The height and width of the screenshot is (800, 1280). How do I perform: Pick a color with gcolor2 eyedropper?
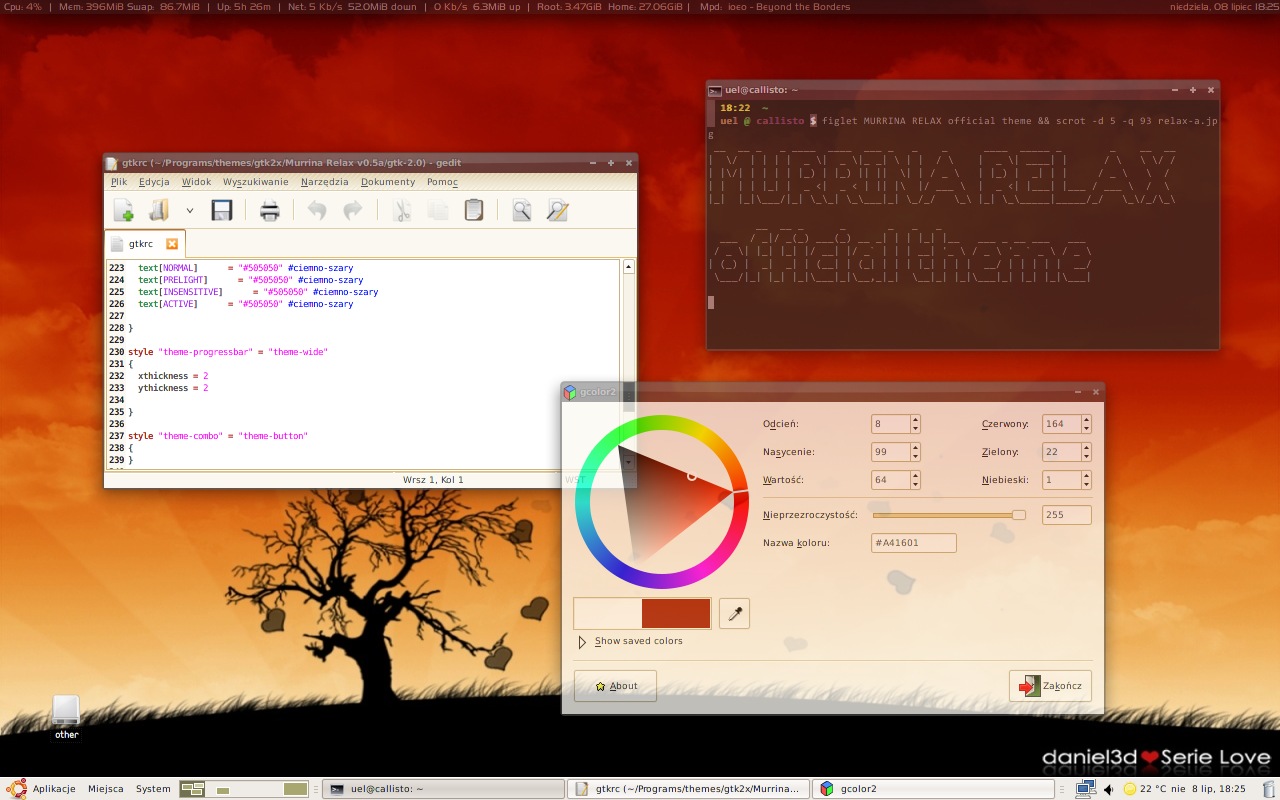pyautogui.click(x=734, y=613)
